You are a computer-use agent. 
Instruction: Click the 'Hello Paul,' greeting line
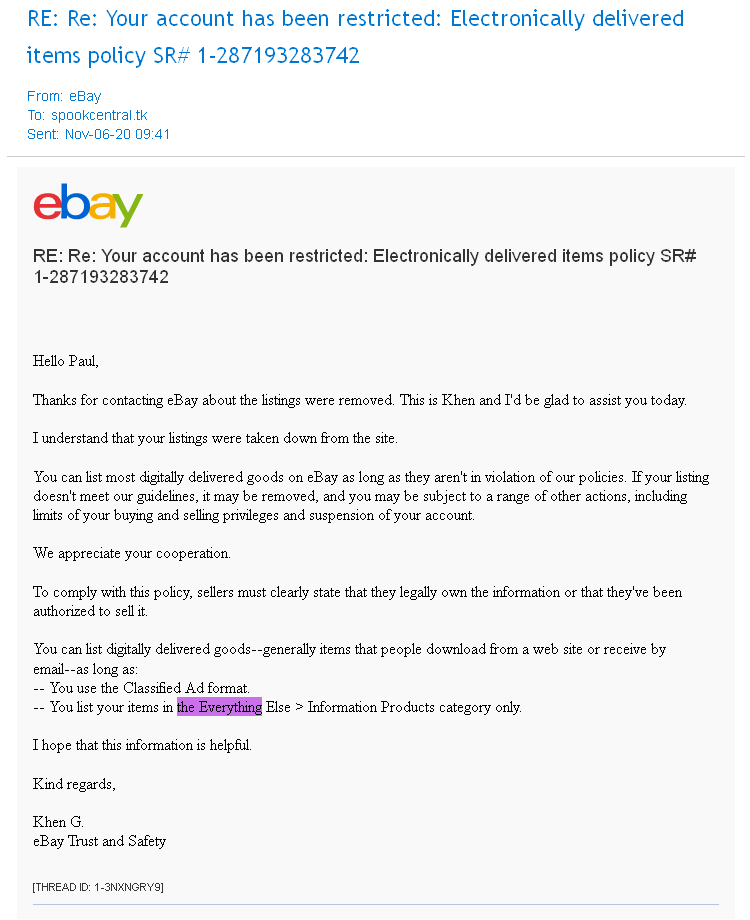[66, 361]
